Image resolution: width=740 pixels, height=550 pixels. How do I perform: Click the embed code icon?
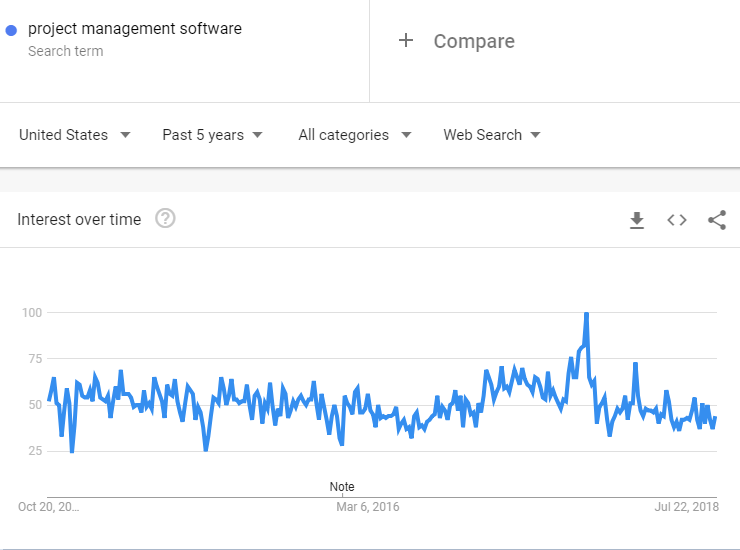tap(677, 220)
